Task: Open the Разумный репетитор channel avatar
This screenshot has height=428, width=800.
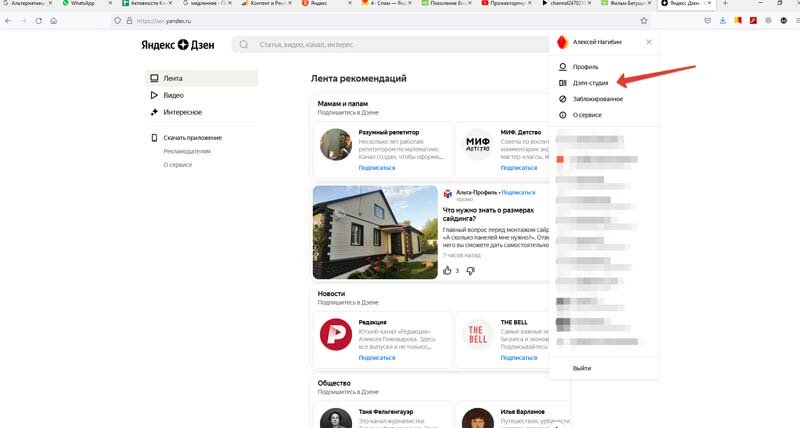Action: [336, 144]
